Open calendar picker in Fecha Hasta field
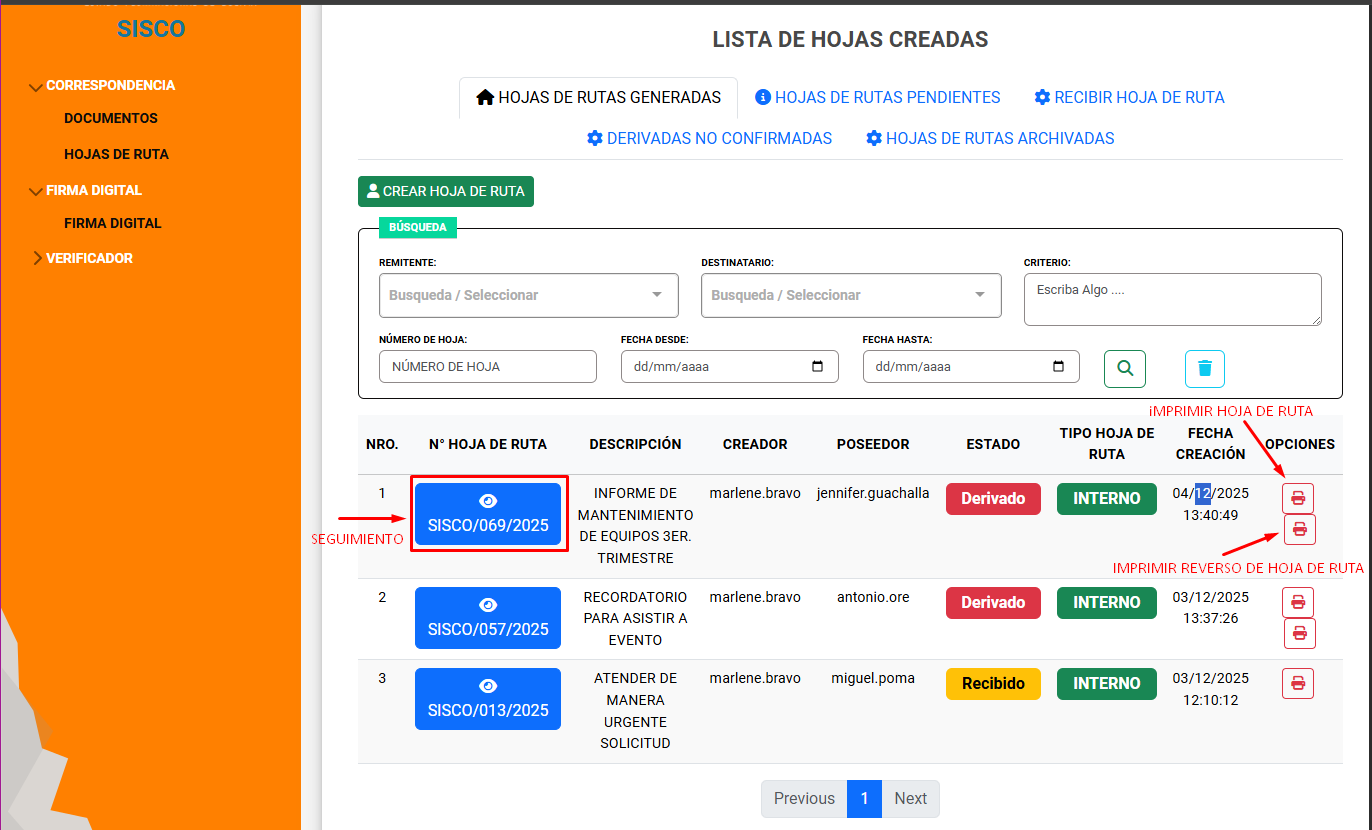Viewport: 1372px width, 830px height. (x=1059, y=366)
